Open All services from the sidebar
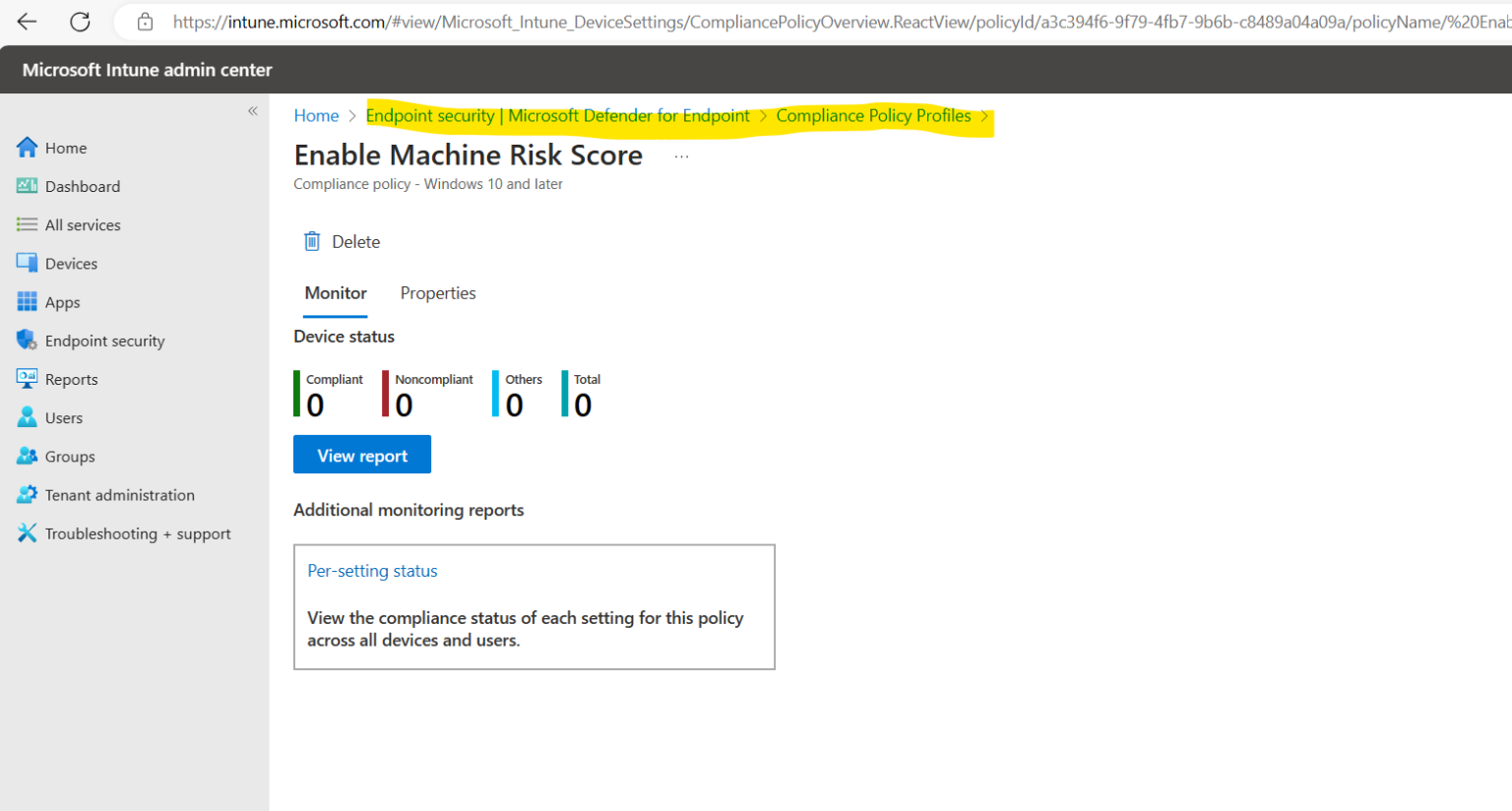Viewport: 1512px width, 811px height. pos(28,224)
